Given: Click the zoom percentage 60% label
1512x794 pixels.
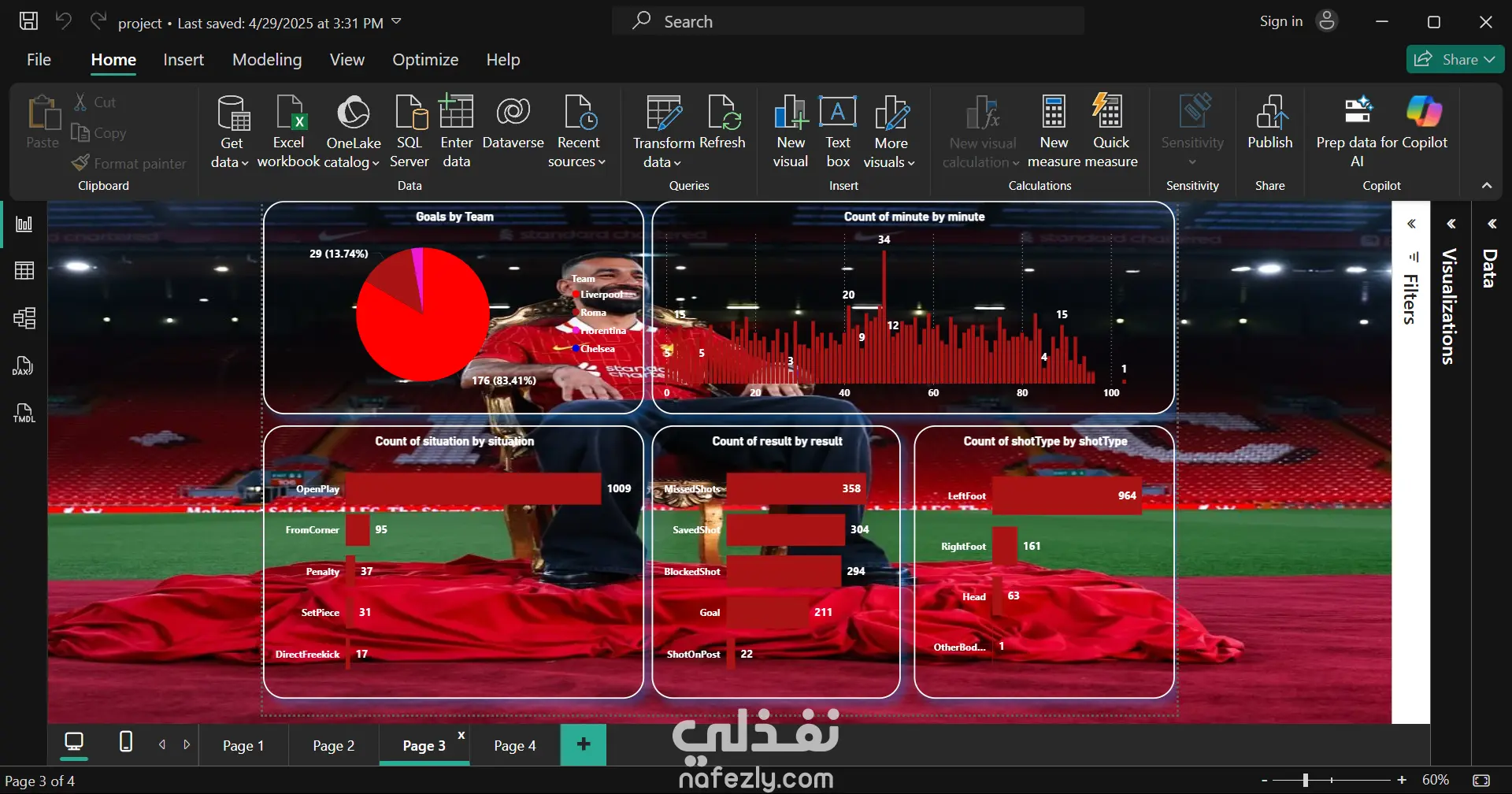Looking at the screenshot, I should (x=1435, y=780).
